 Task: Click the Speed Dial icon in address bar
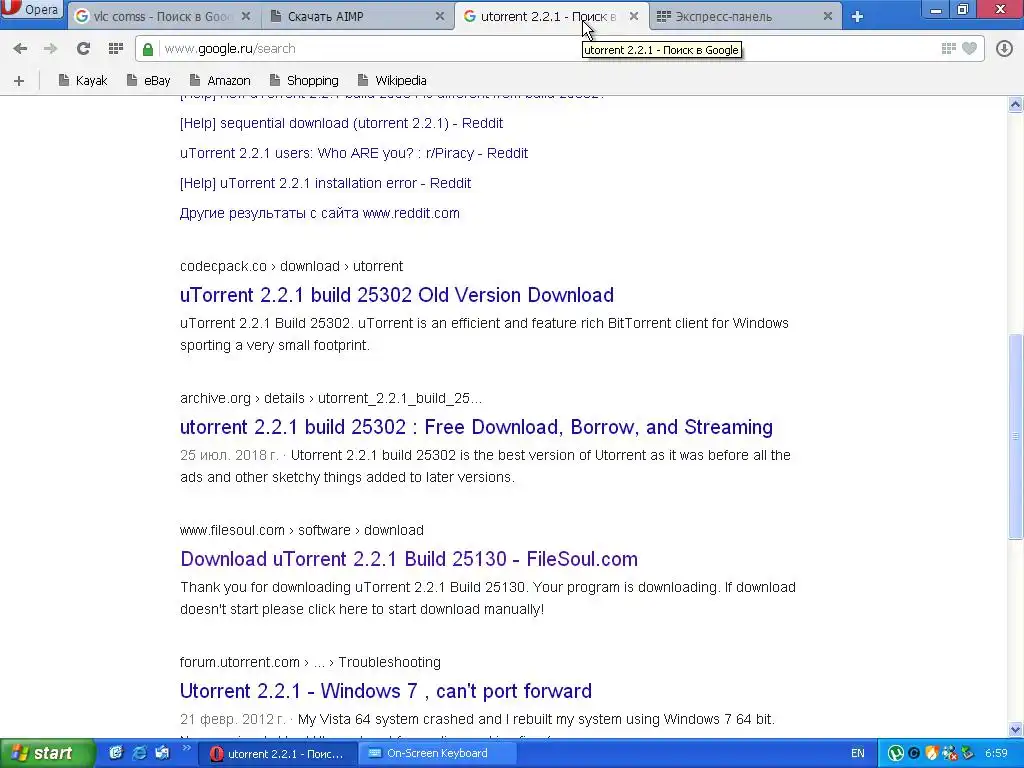pyautogui.click(x=948, y=48)
